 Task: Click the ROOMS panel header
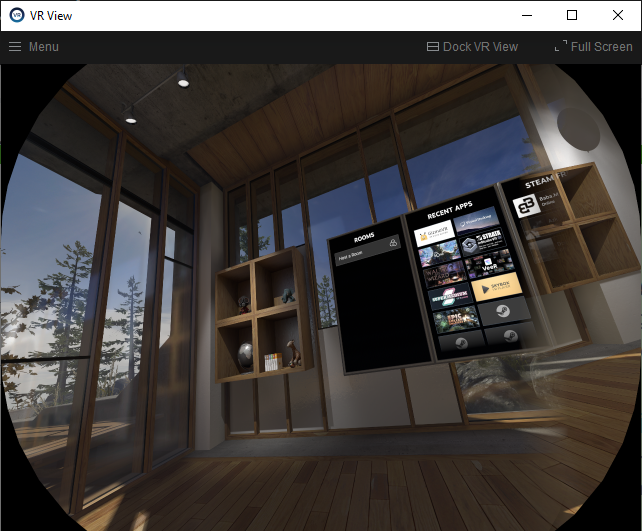click(364, 237)
